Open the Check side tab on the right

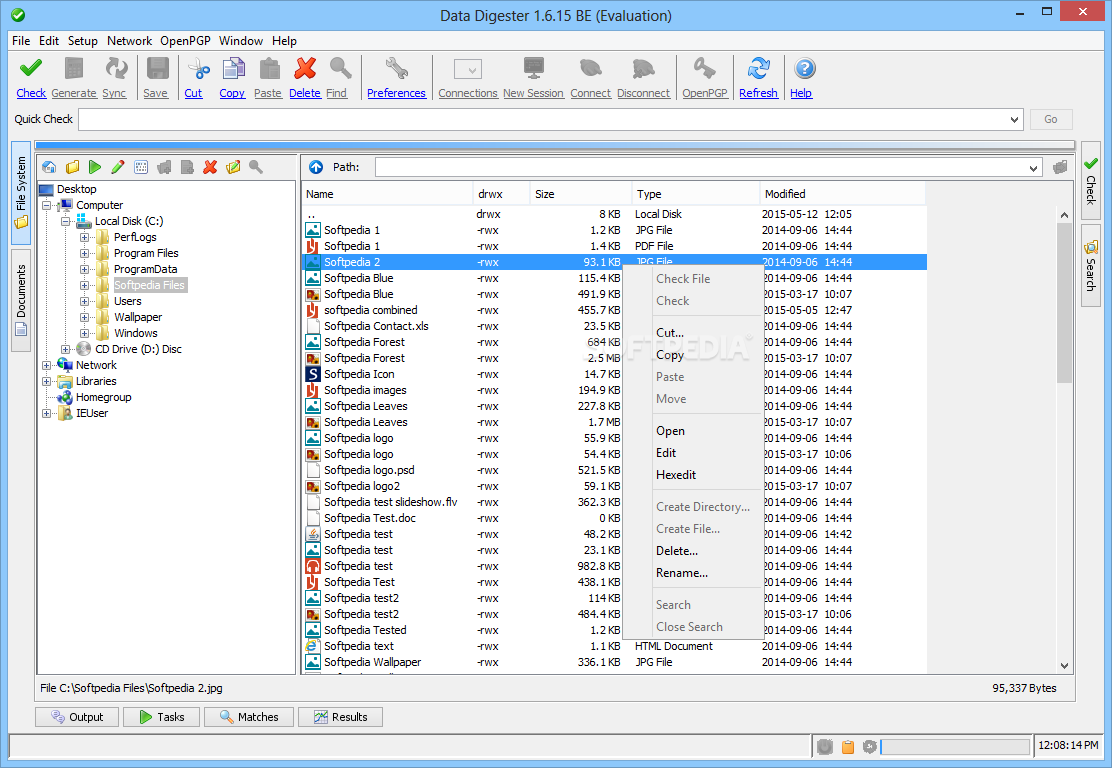1091,181
